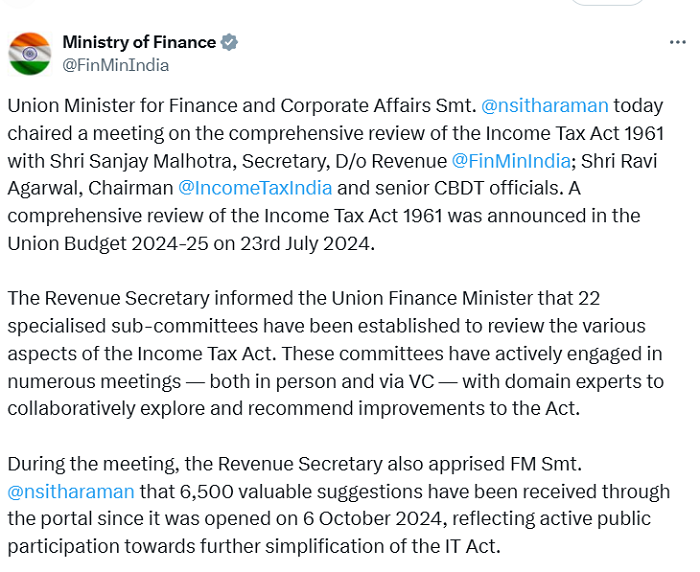The height and width of the screenshot is (572, 700).
Task: Open @nsitharaman mention in the first paragraph
Action: (x=544, y=105)
